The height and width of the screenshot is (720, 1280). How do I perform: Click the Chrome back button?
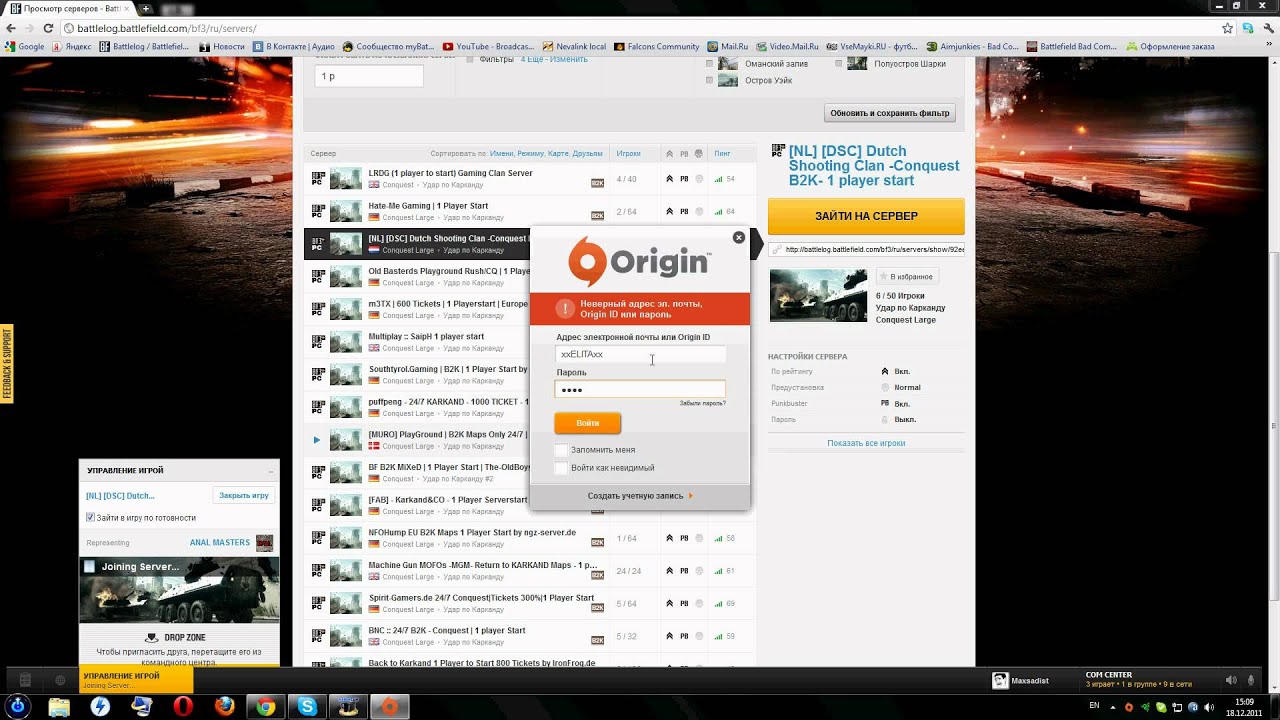[10, 28]
